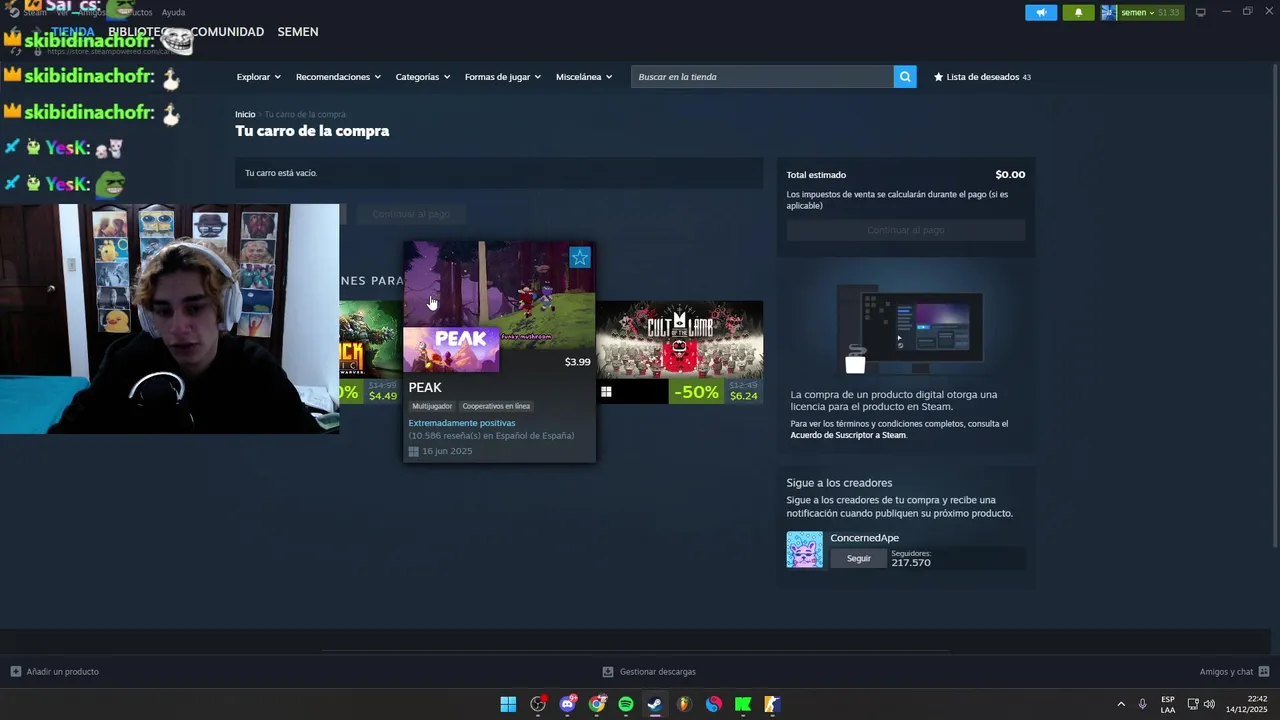Expand the Explorar dropdown

point(258,77)
